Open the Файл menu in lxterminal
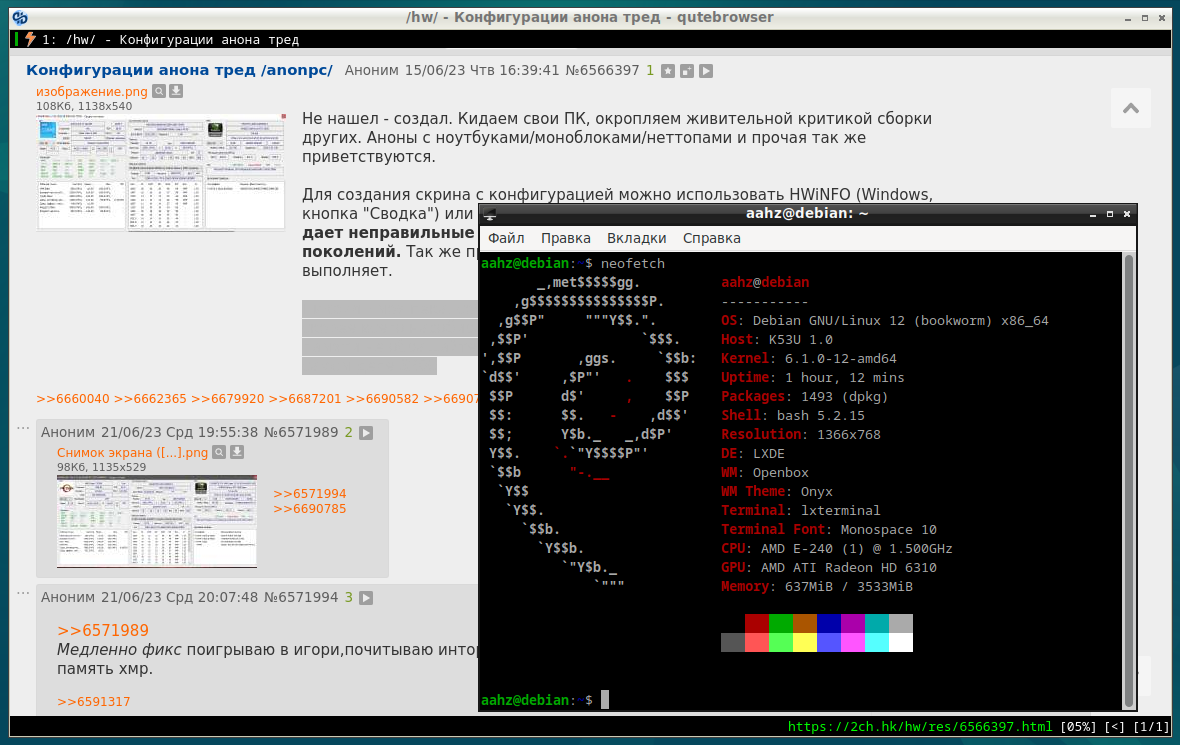Viewport: 1180px width, 745px height. click(x=506, y=238)
